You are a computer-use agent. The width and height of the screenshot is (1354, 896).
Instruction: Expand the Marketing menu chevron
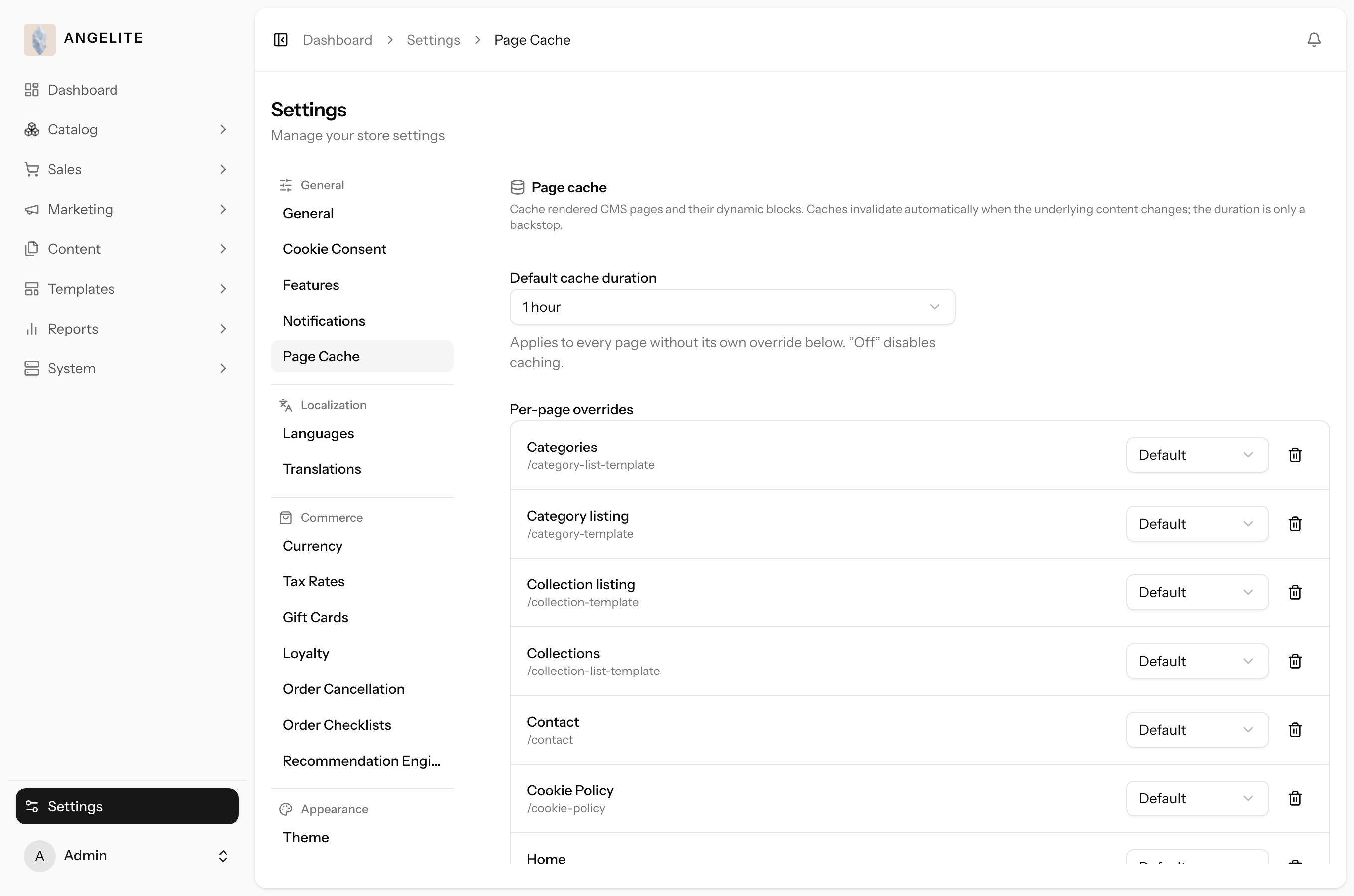(x=223, y=209)
